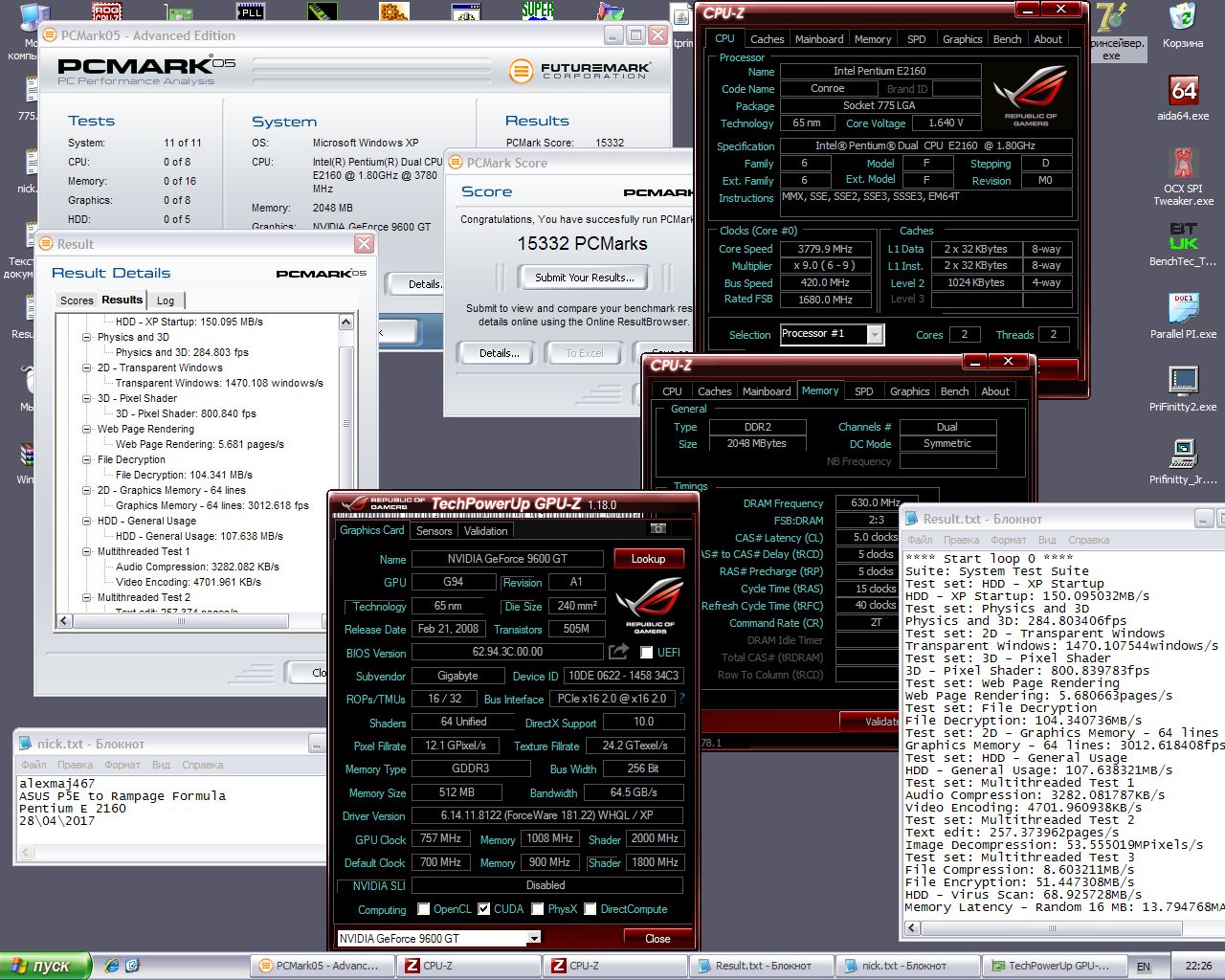1225x980 pixels.
Task: Toggle the DirectCompute checkbox in GPU-Z
Action: click(590, 909)
